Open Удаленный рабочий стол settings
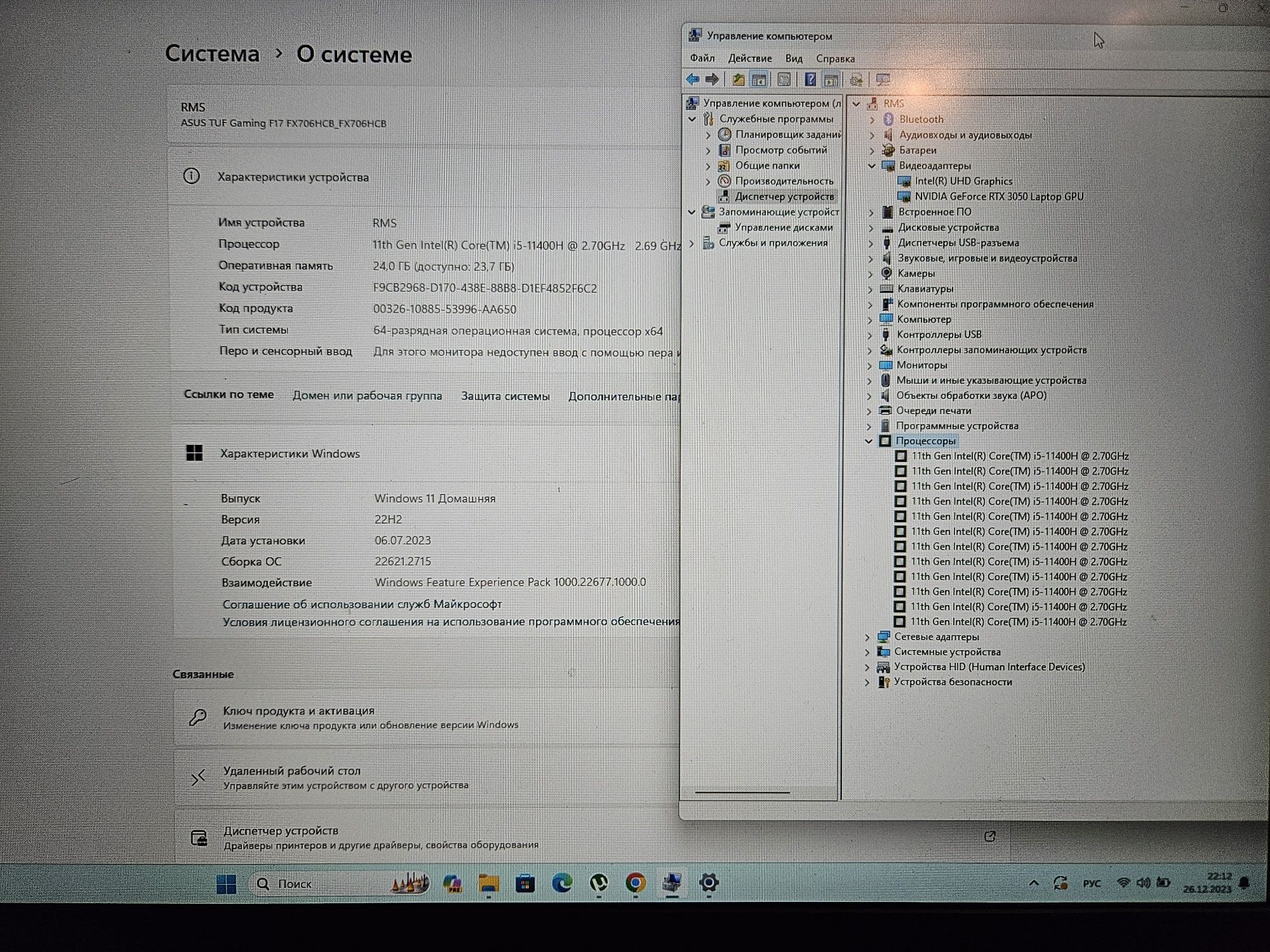Screen dimensions: 1270x952 click(426, 777)
